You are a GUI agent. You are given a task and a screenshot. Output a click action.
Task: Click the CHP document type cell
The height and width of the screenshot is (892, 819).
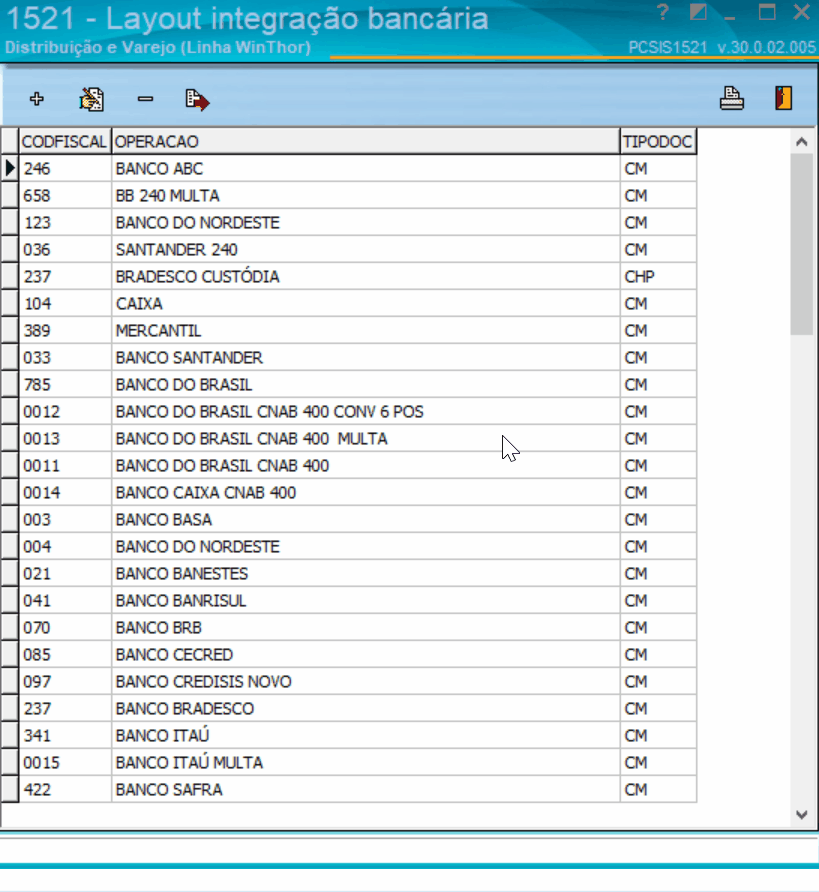click(x=658, y=276)
